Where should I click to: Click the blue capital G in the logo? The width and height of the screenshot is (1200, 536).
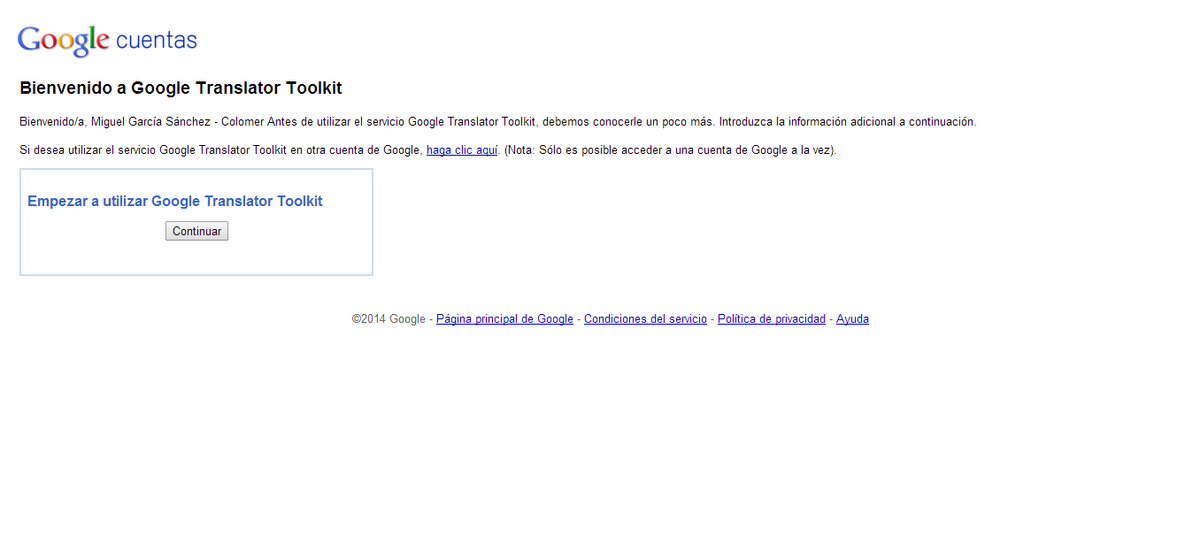[x=29, y=39]
